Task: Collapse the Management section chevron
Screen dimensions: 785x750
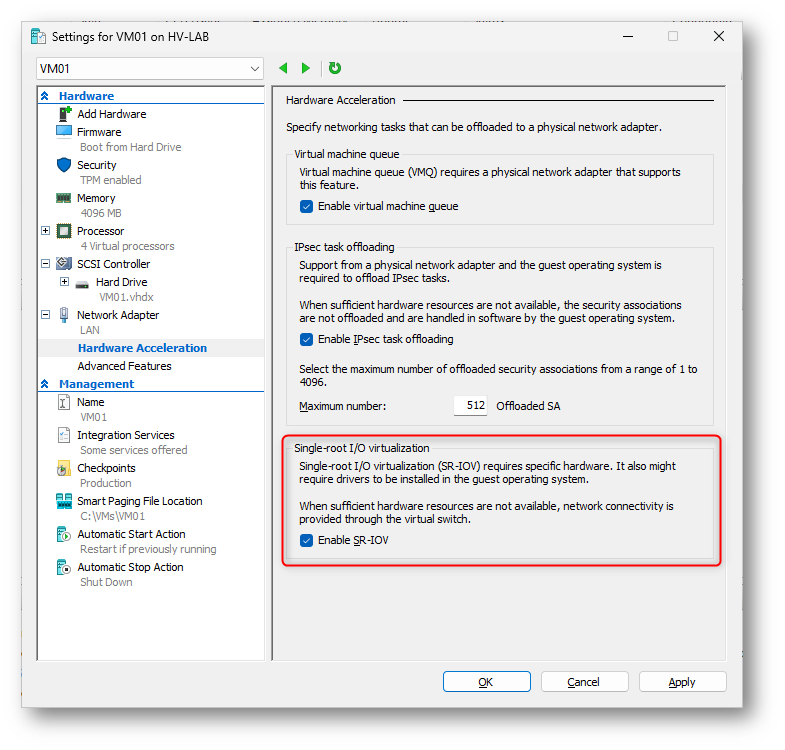Action: pyautogui.click(x=45, y=384)
